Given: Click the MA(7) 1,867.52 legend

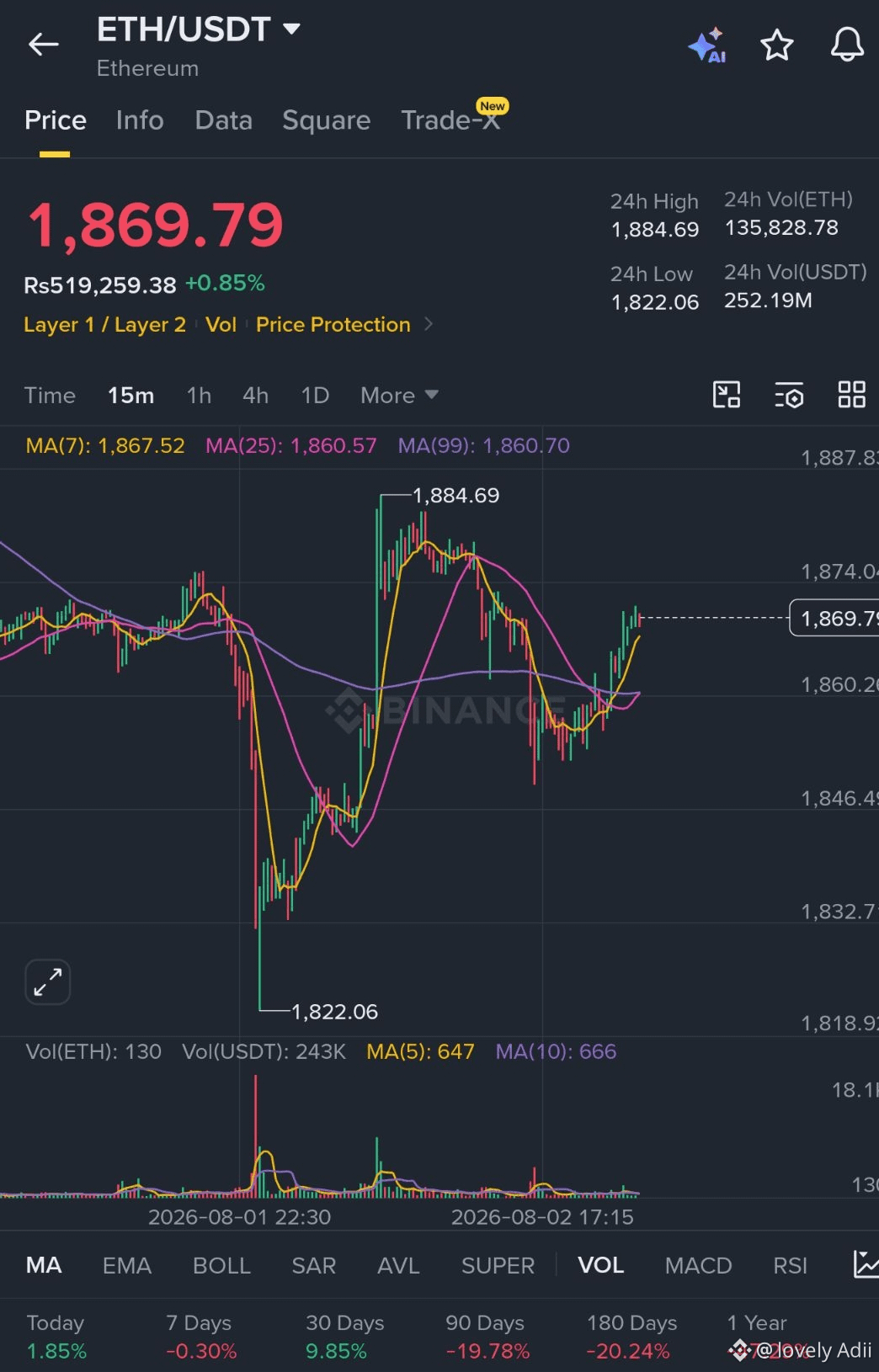Looking at the screenshot, I should point(105,445).
